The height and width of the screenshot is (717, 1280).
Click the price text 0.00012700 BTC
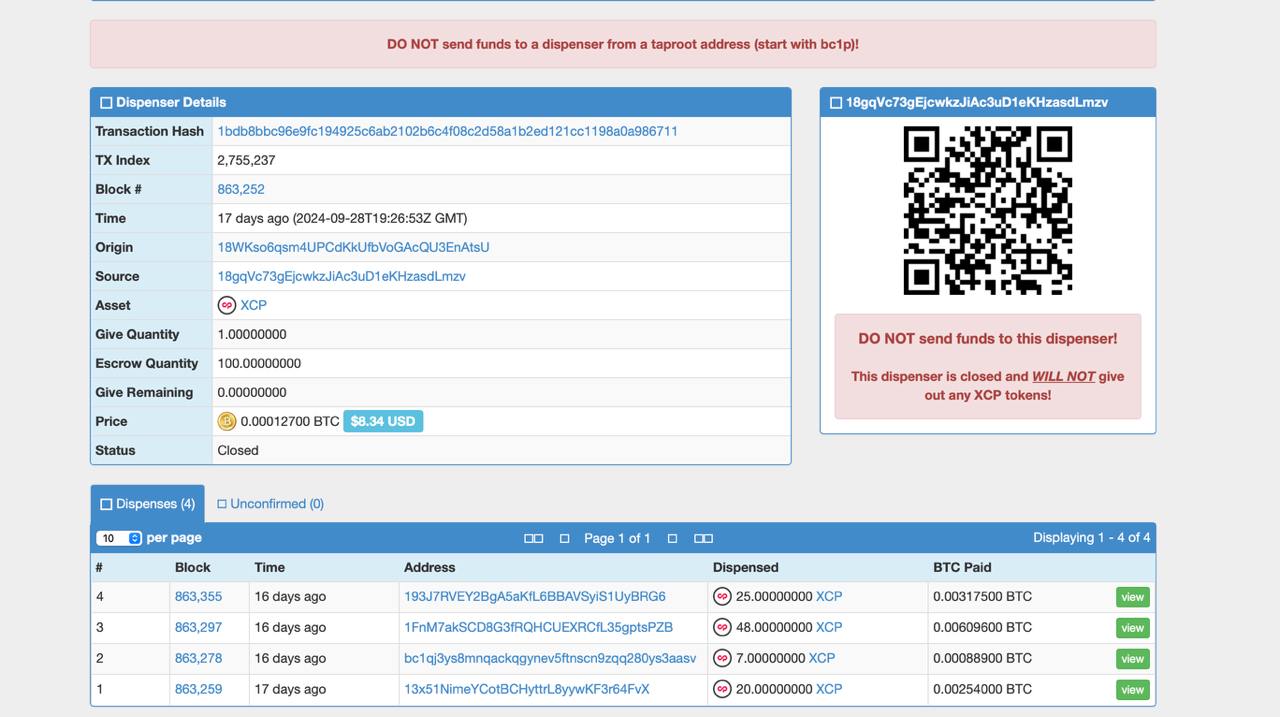click(290, 421)
